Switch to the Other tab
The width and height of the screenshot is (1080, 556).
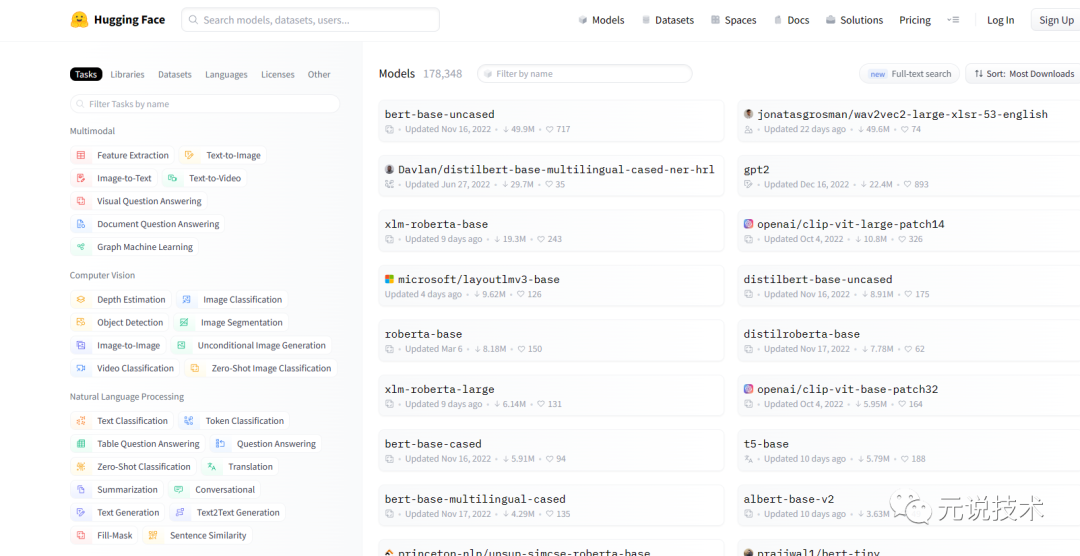[x=319, y=74]
